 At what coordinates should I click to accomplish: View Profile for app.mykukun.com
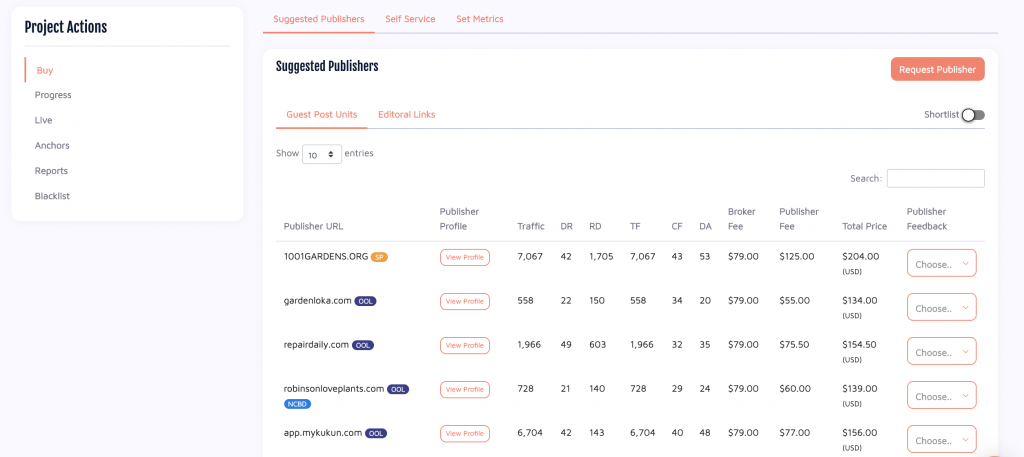[465, 433]
